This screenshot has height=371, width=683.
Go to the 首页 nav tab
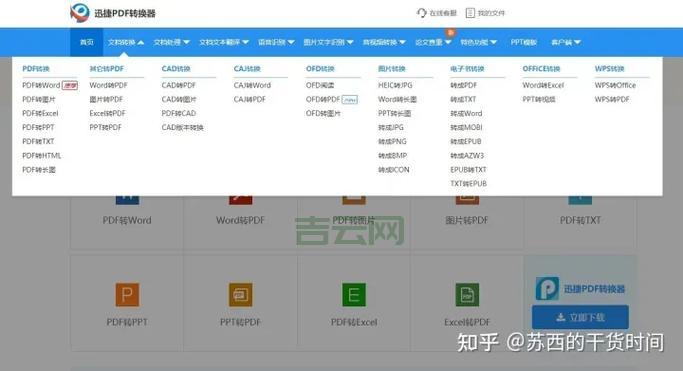point(87,42)
